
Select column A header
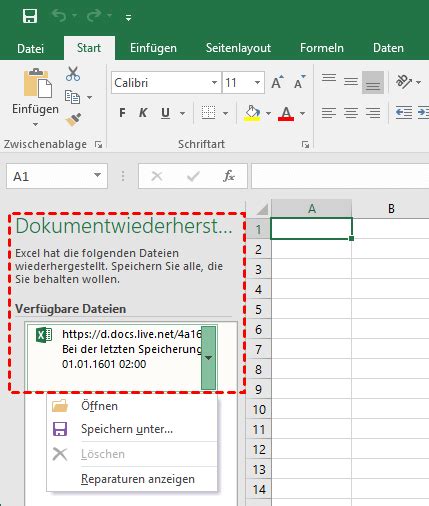point(312,209)
